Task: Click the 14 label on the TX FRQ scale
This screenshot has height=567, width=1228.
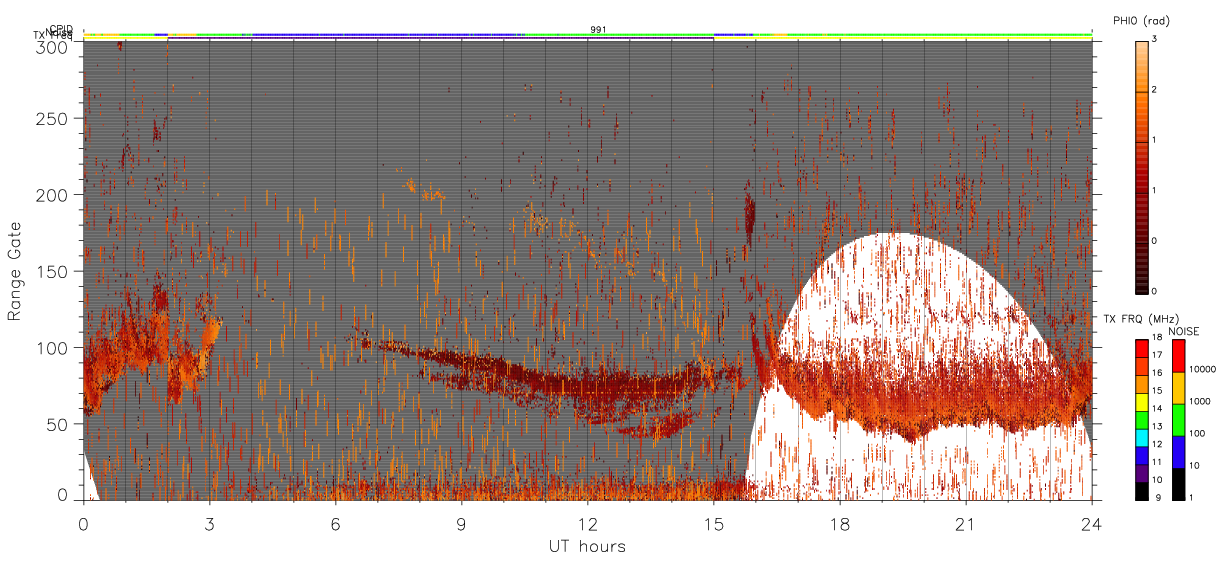Action: pos(1157,411)
